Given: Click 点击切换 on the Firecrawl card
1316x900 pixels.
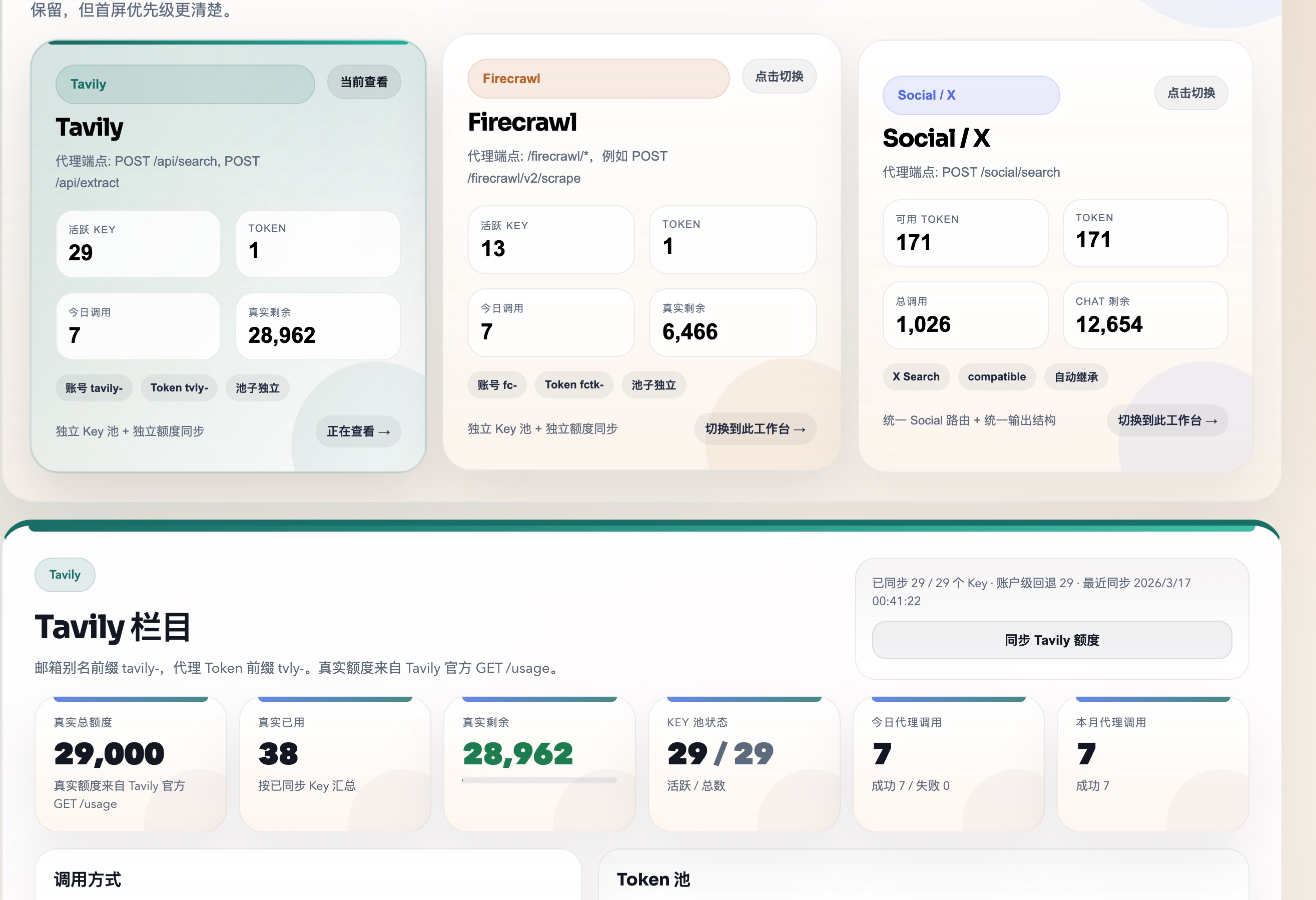Looking at the screenshot, I should coord(779,77).
